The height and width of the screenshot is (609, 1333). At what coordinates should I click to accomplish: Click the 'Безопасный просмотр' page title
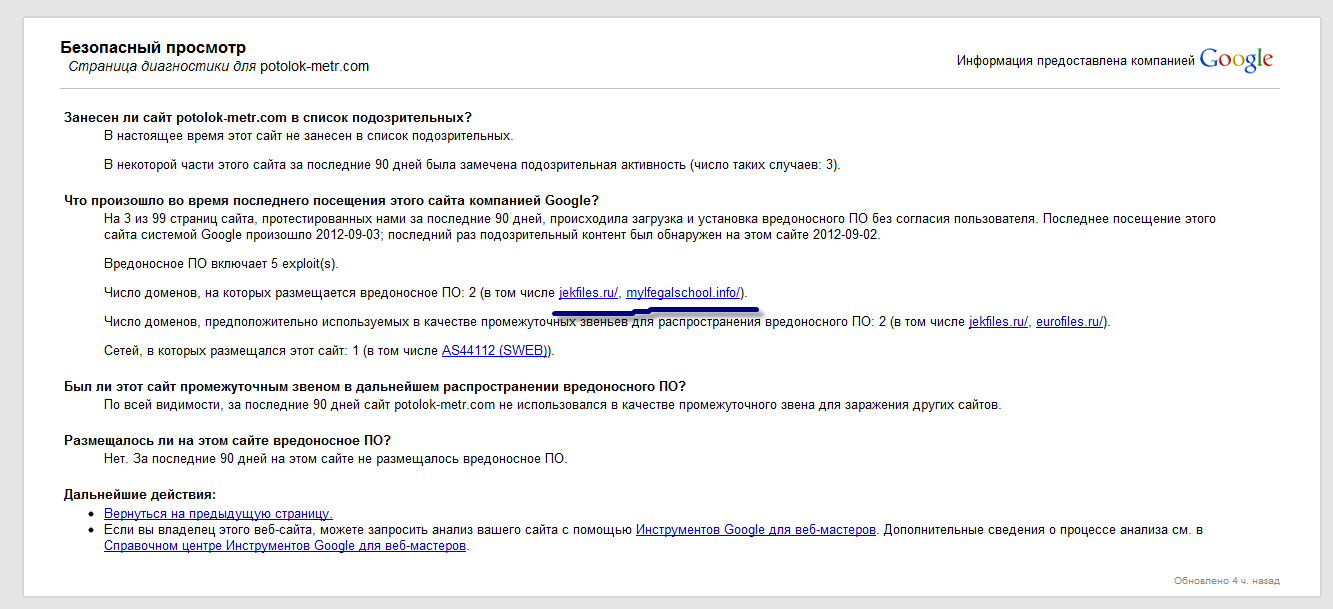point(153,47)
